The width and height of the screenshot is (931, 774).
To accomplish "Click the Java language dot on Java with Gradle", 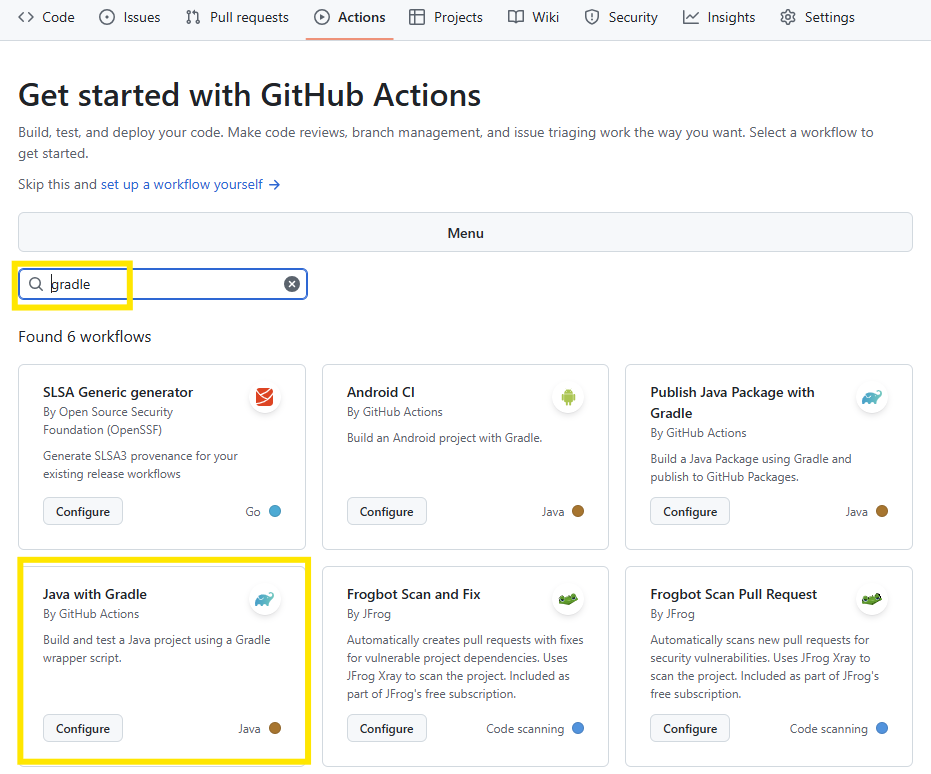I will tap(275, 728).
